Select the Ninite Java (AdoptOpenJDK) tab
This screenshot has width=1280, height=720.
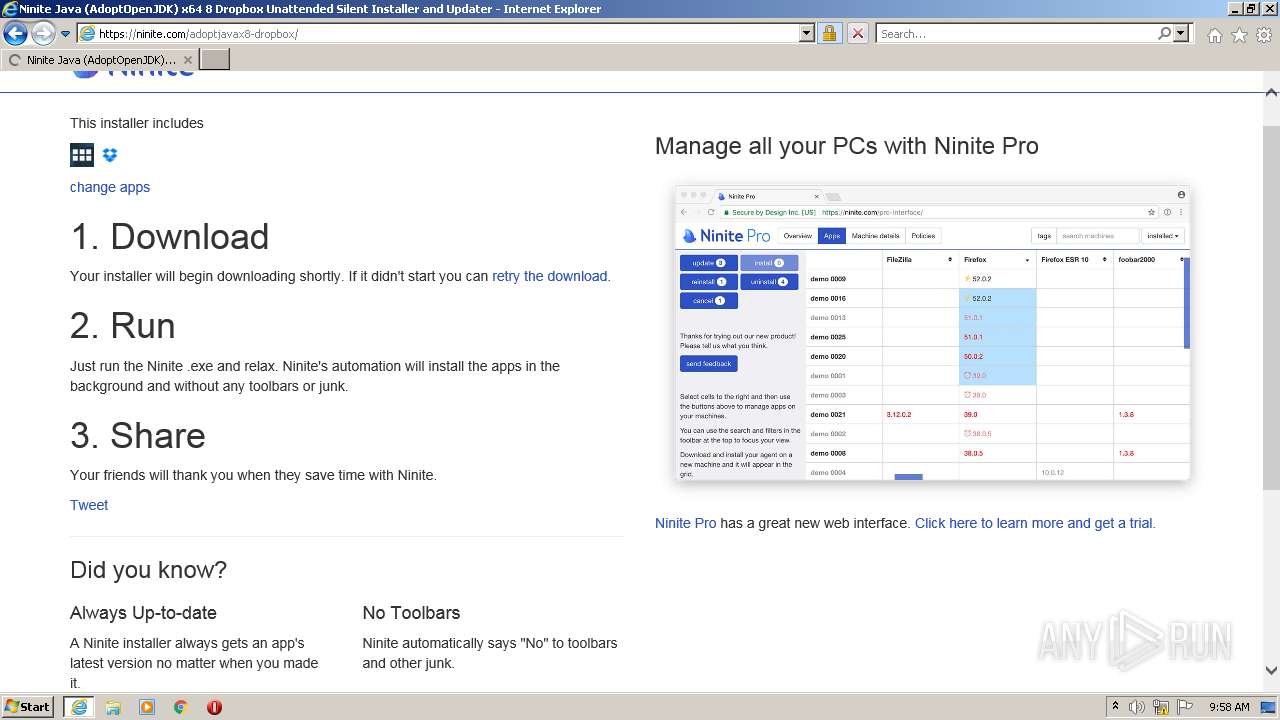[100, 60]
